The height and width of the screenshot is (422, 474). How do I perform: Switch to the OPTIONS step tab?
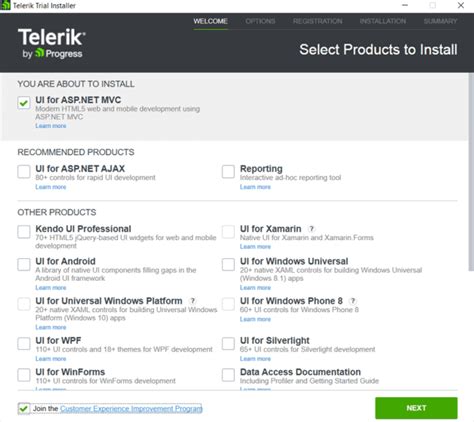260,21
